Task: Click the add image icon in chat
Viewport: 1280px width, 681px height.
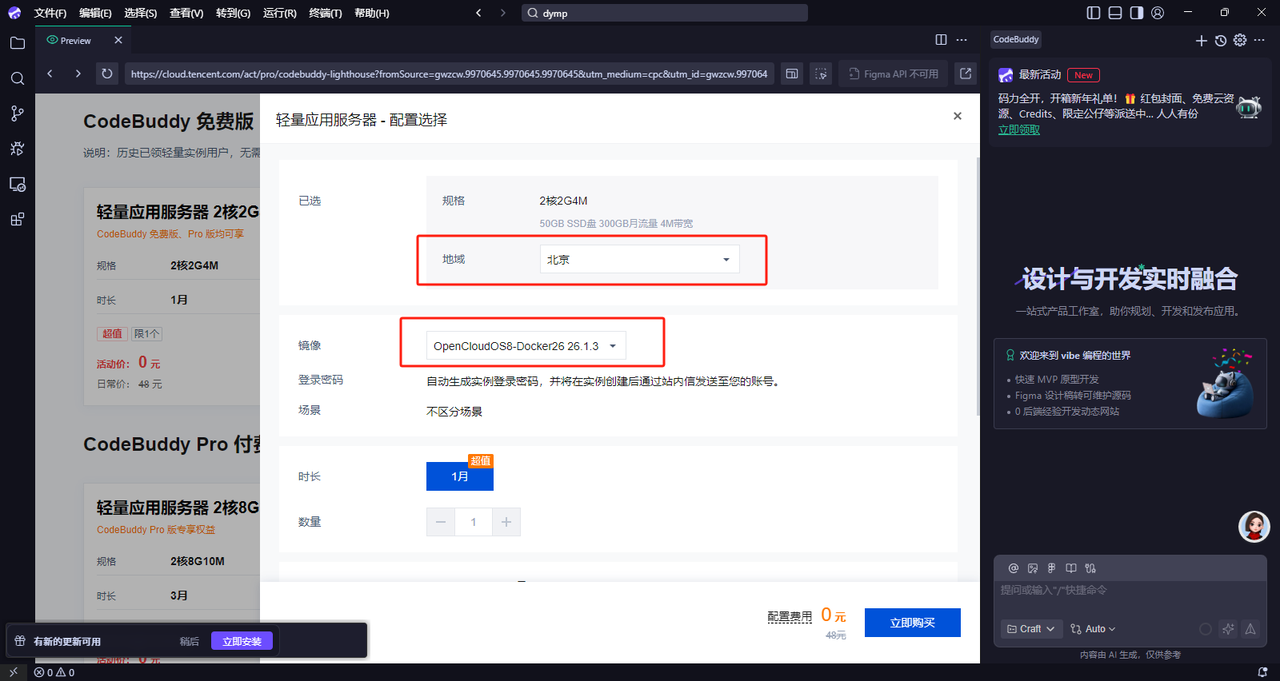Action: click(1033, 568)
